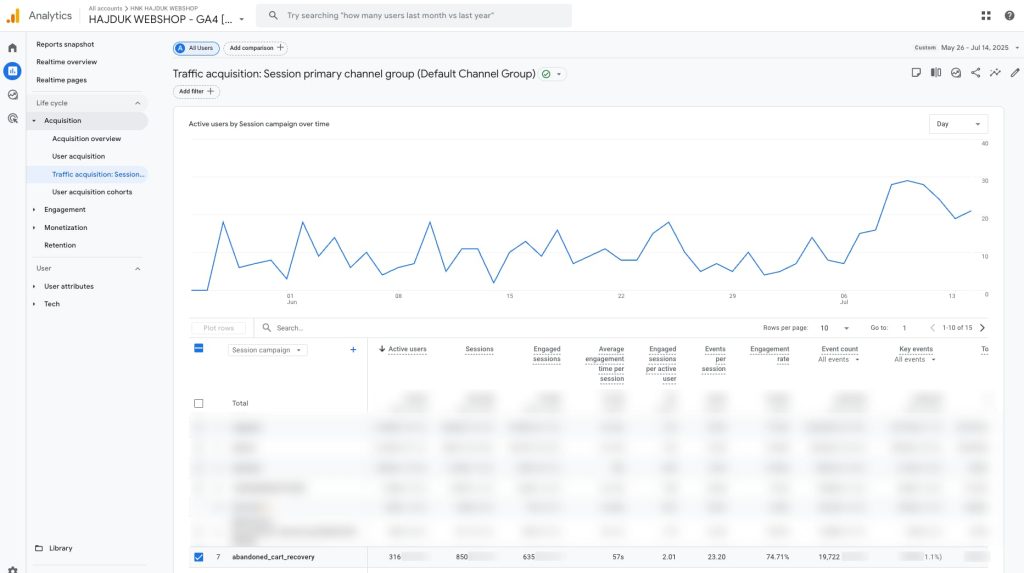1024x573 pixels.
Task: Open the Explore icon in left rail
Action: [12, 95]
